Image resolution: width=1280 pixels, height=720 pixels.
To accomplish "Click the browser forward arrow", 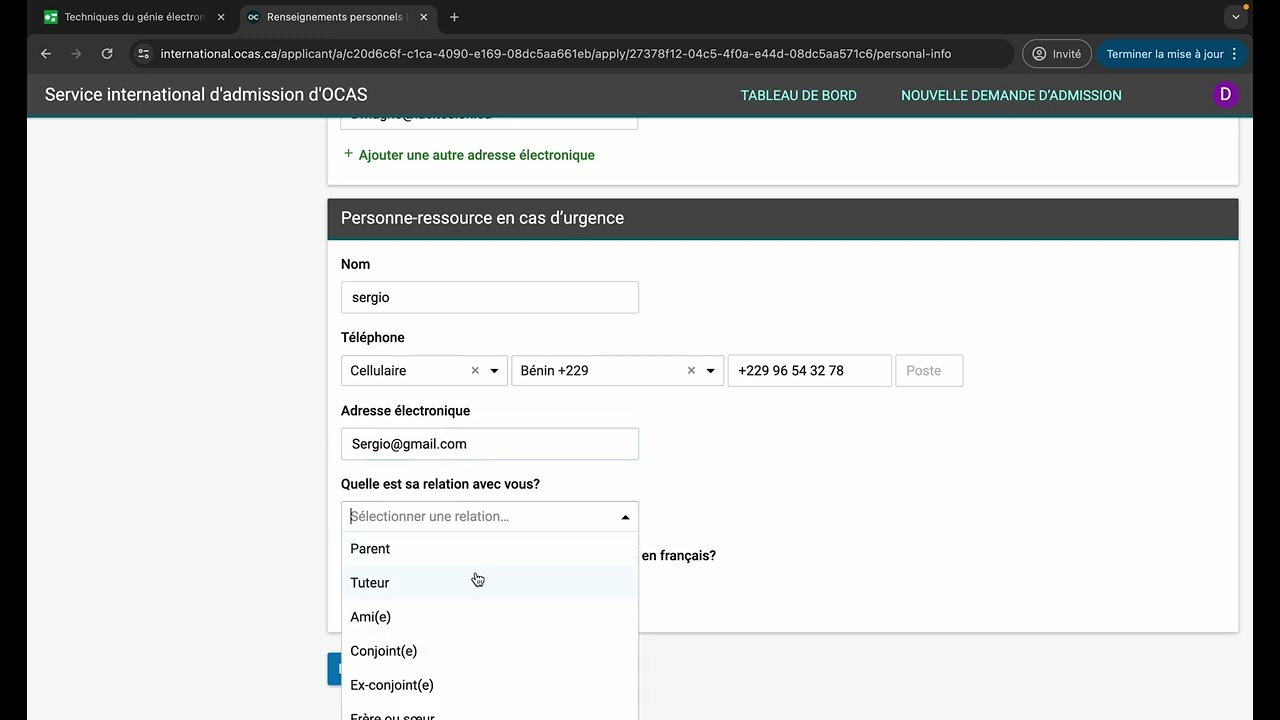I will click(76, 54).
